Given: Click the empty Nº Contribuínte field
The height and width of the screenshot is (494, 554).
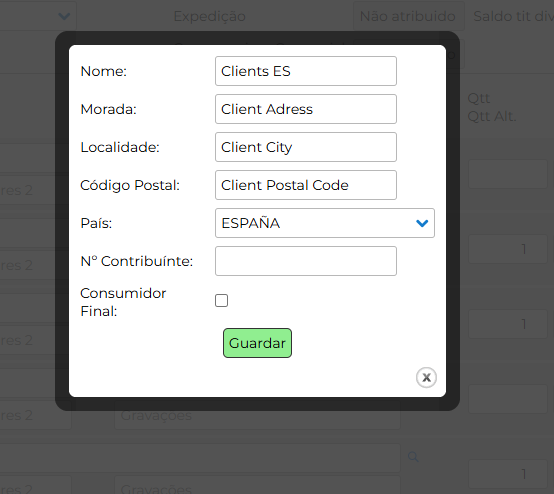Looking at the screenshot, I should 306,261.
